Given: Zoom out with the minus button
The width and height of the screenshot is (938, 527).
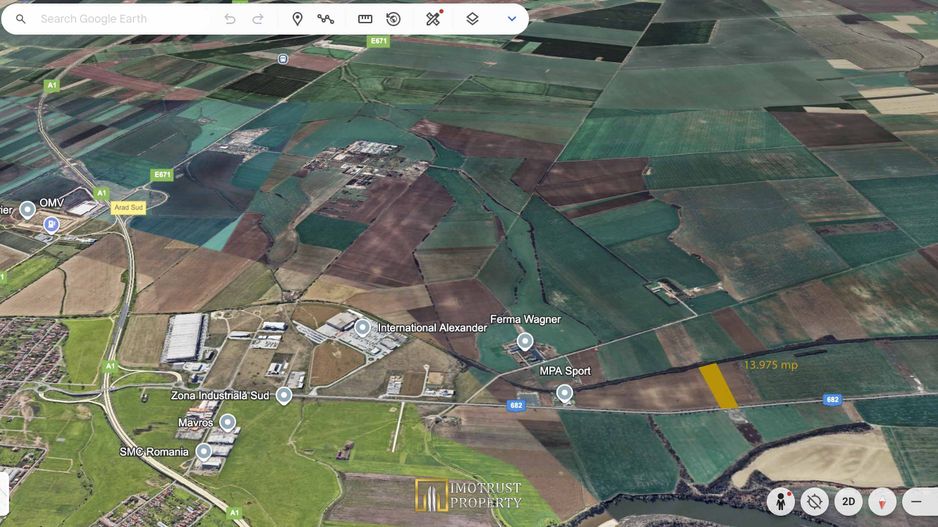Looking at the screenshot, I should (916, 501).
